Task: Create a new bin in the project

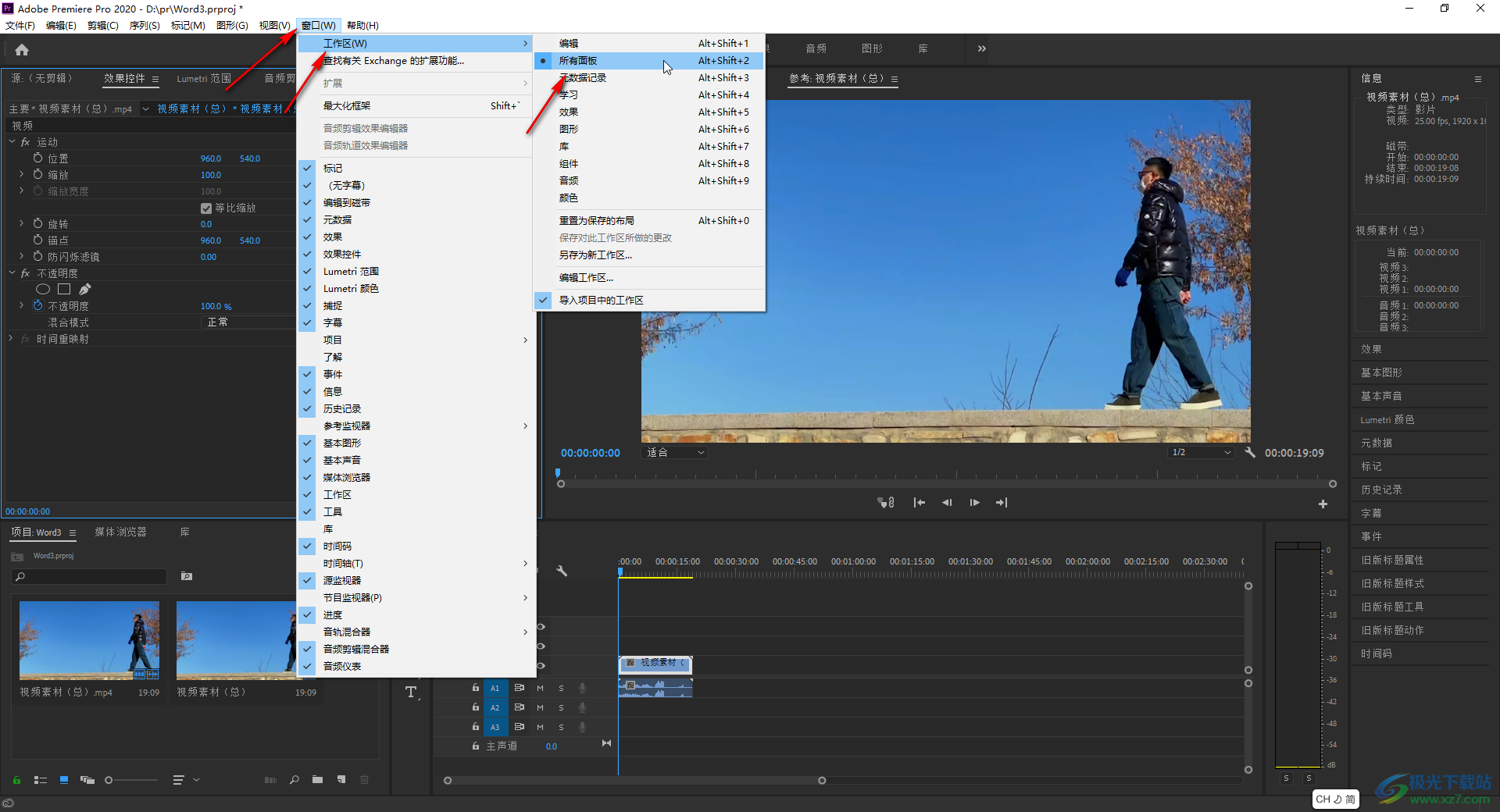Action: click(317, 780)
